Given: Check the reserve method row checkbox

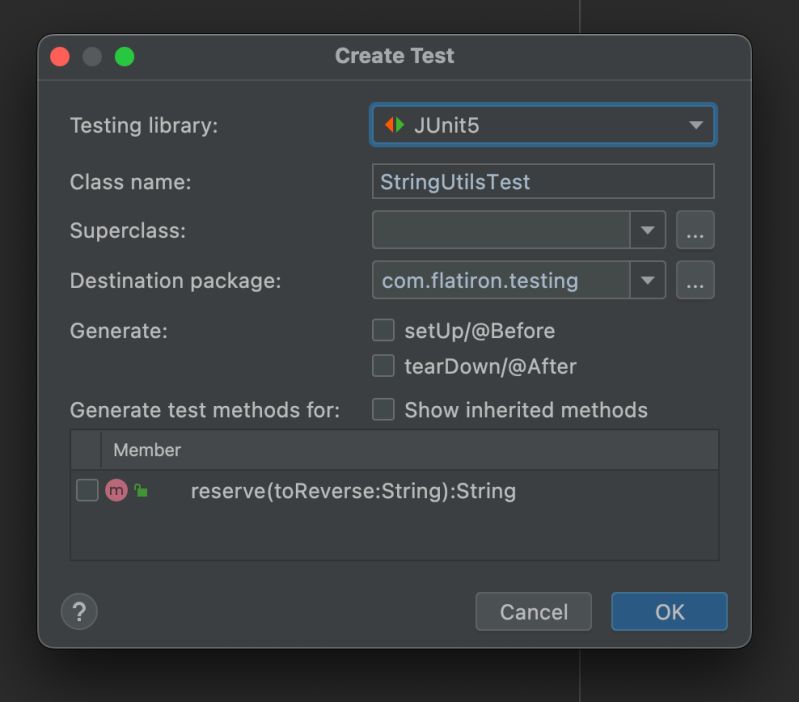Looking at the screenshot, I should [x=87, y=491].
